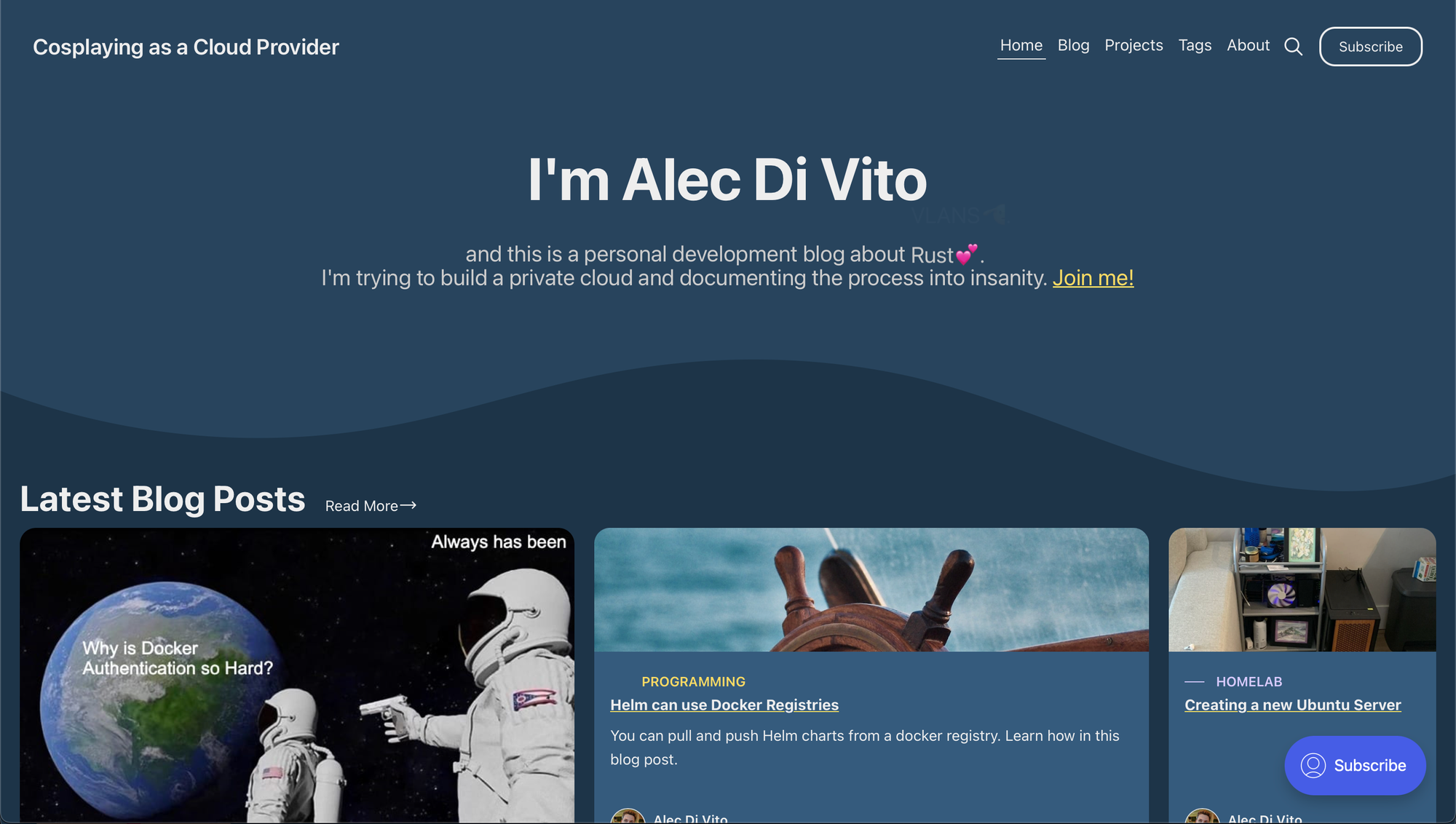Follow the yellow Join me! link

coord(1093,278)
